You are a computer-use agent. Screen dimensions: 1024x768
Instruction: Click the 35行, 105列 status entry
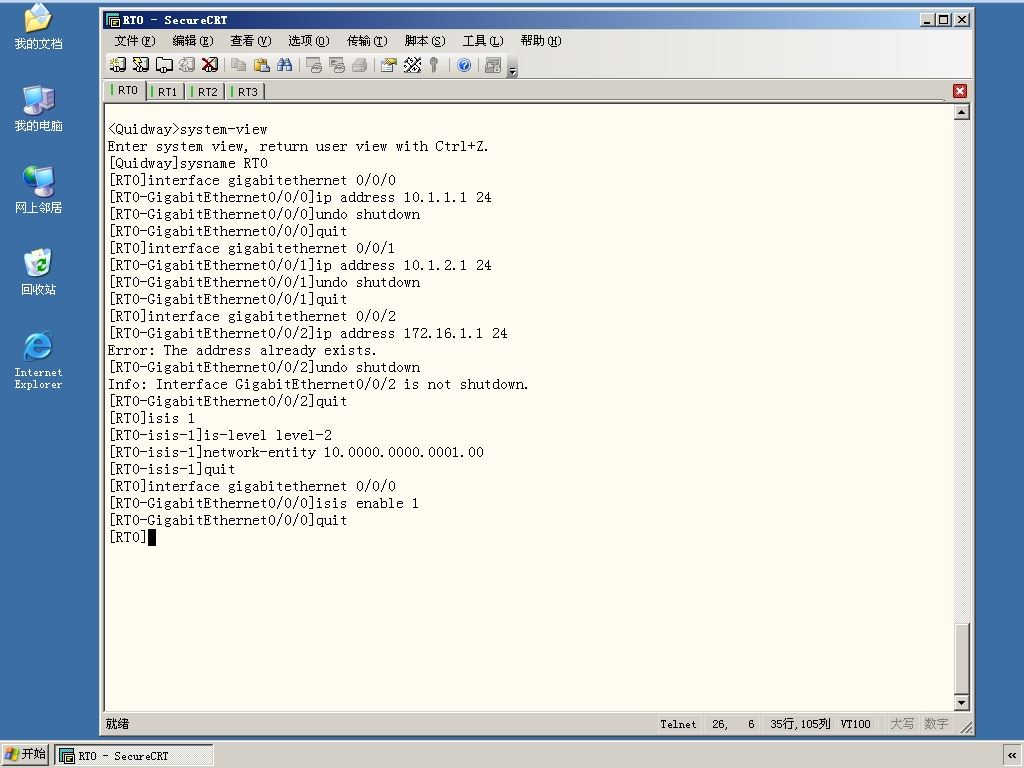800,724
